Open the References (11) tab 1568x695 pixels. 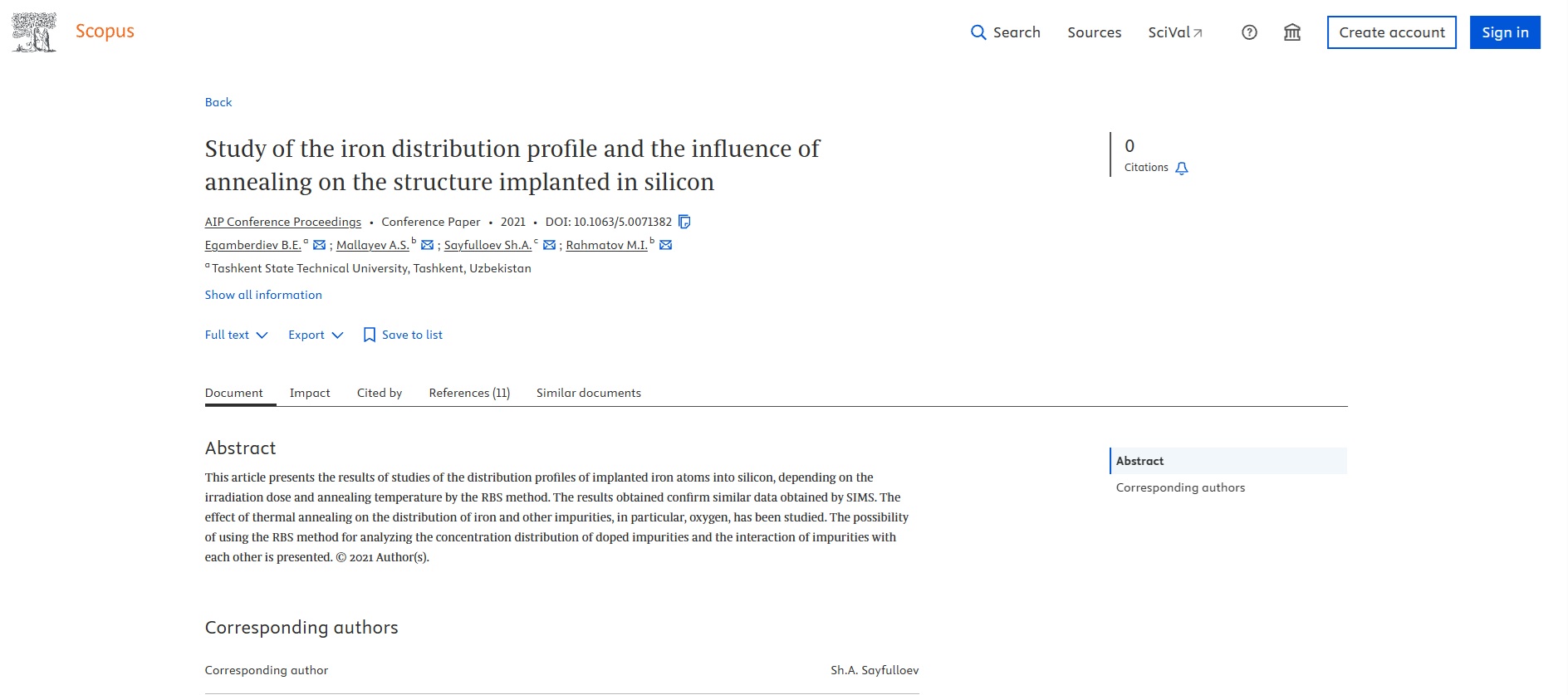click(x=469, y=393)
